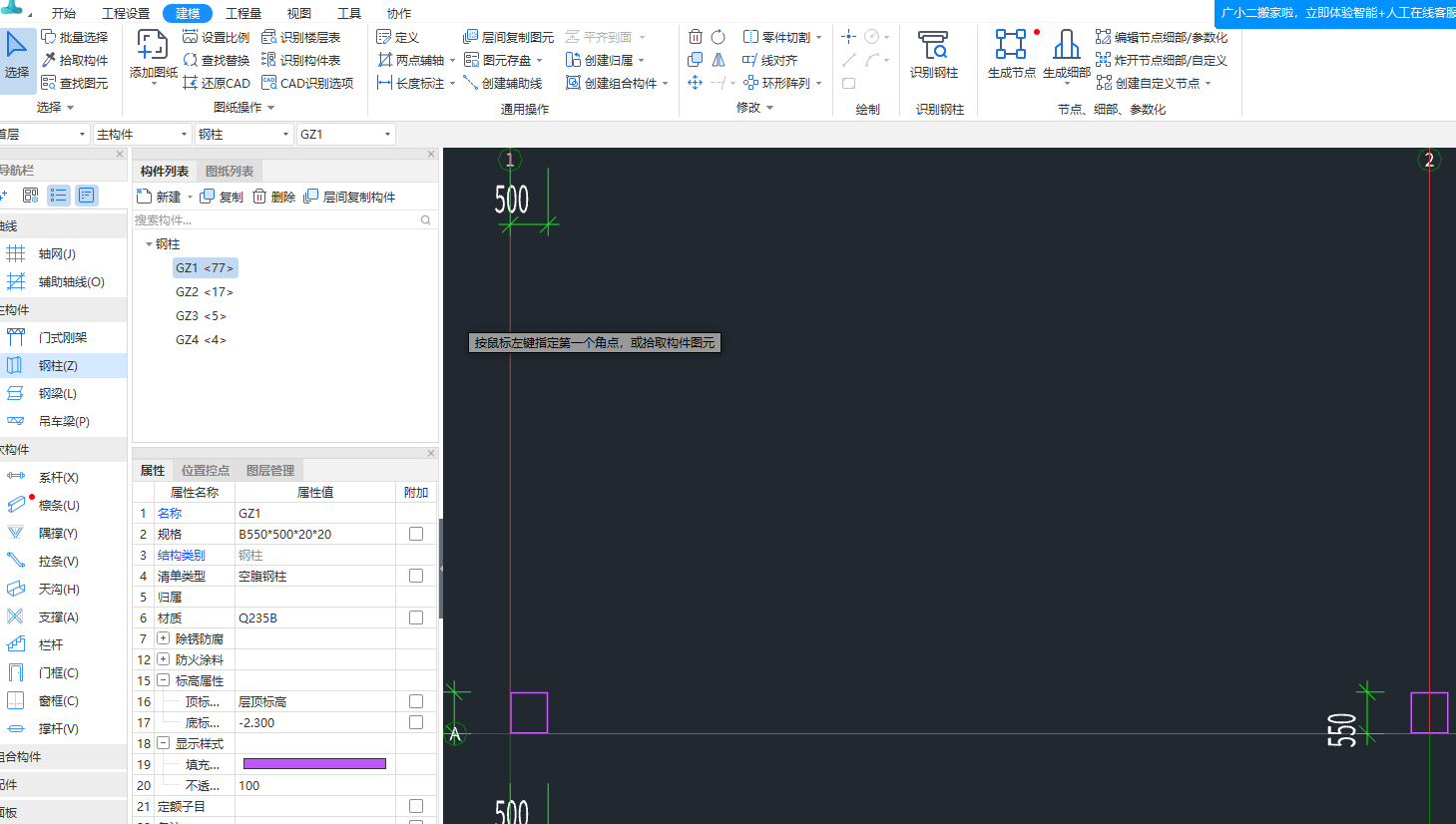Select 轴网(J) in the navigation bar

[57, 254]
